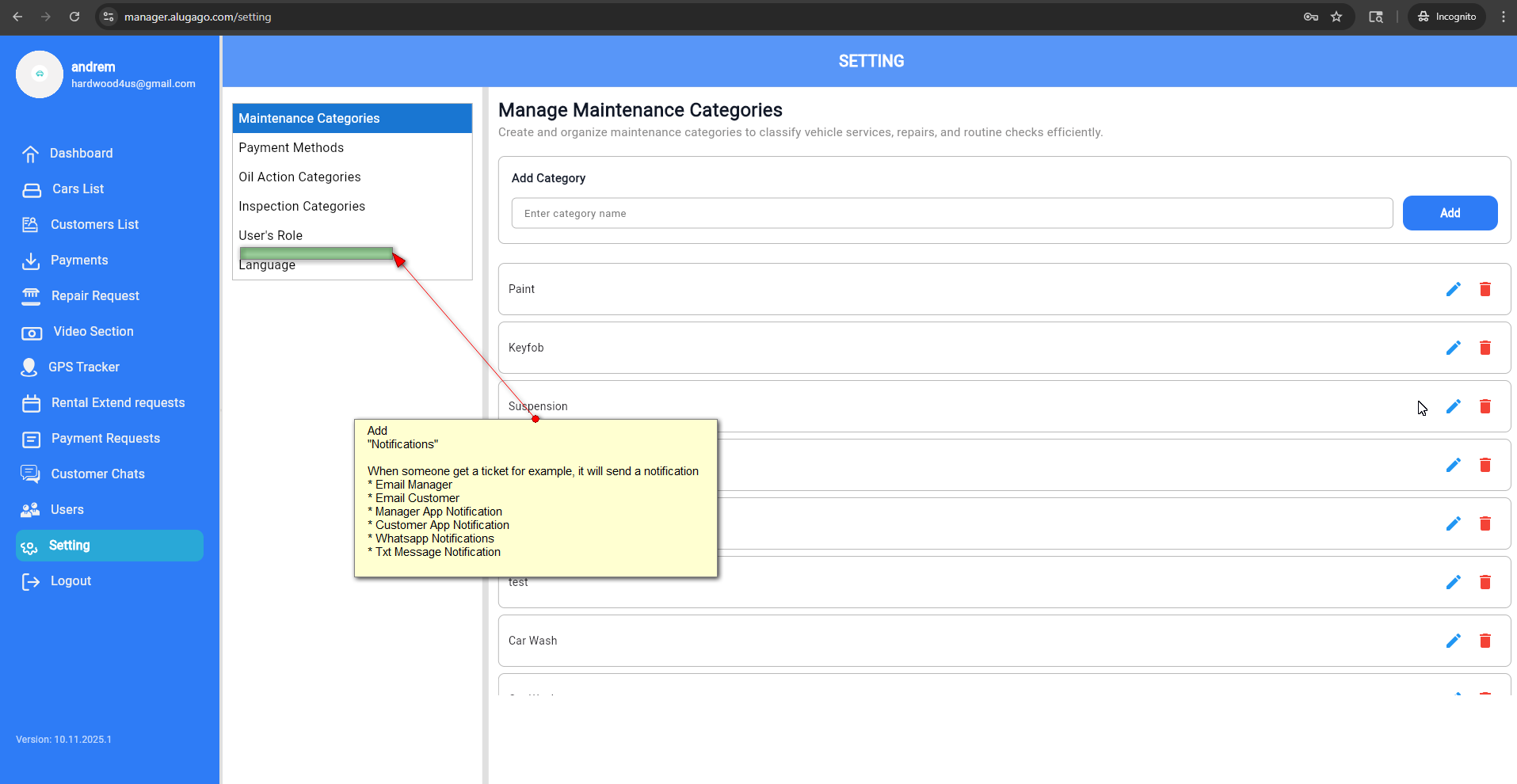Open GPS Tracker from the sidebar
This screenshot has height=784, width=1517.
pyautogui.click(x=83, y=367)
